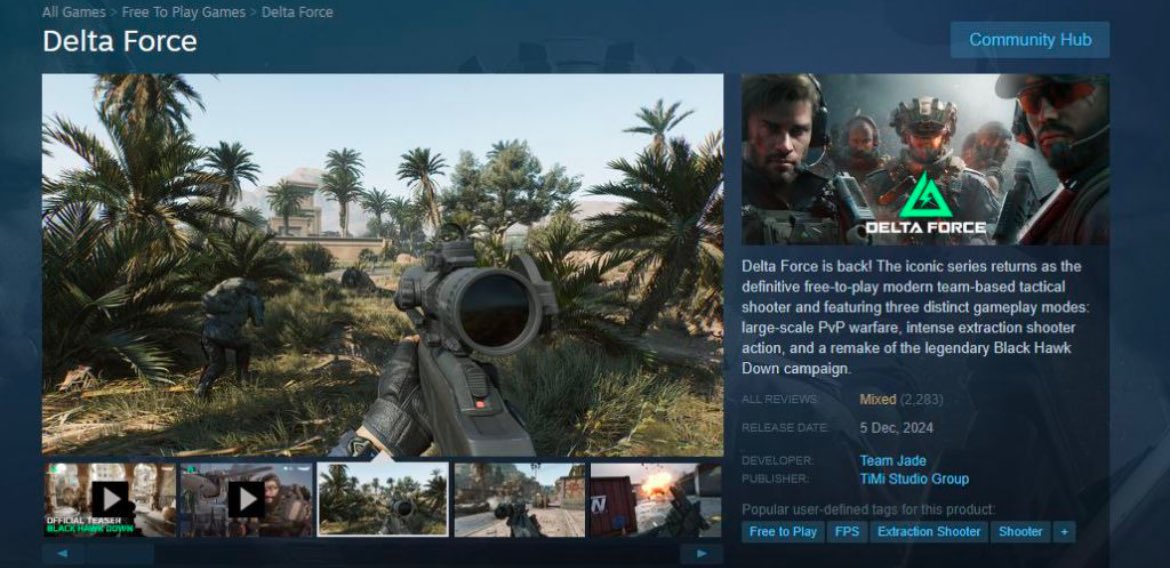Select the palm trees scope screenshot thumbnail
Image resolution: width=1170 pixels, height=568 pixels.
383,499
